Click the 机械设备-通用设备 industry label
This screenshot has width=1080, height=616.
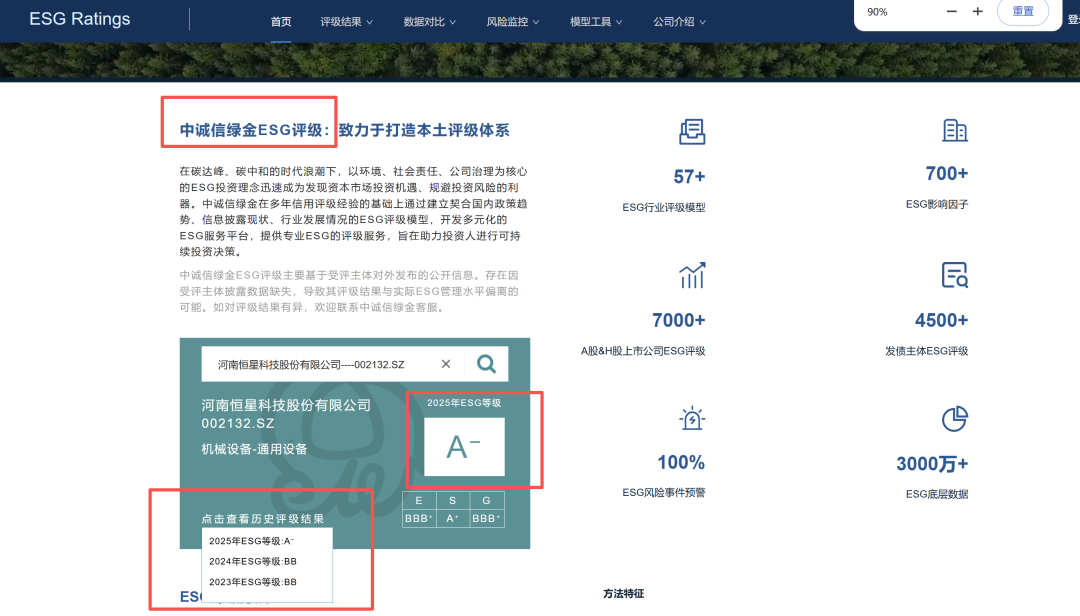click(x=254, y=449)
